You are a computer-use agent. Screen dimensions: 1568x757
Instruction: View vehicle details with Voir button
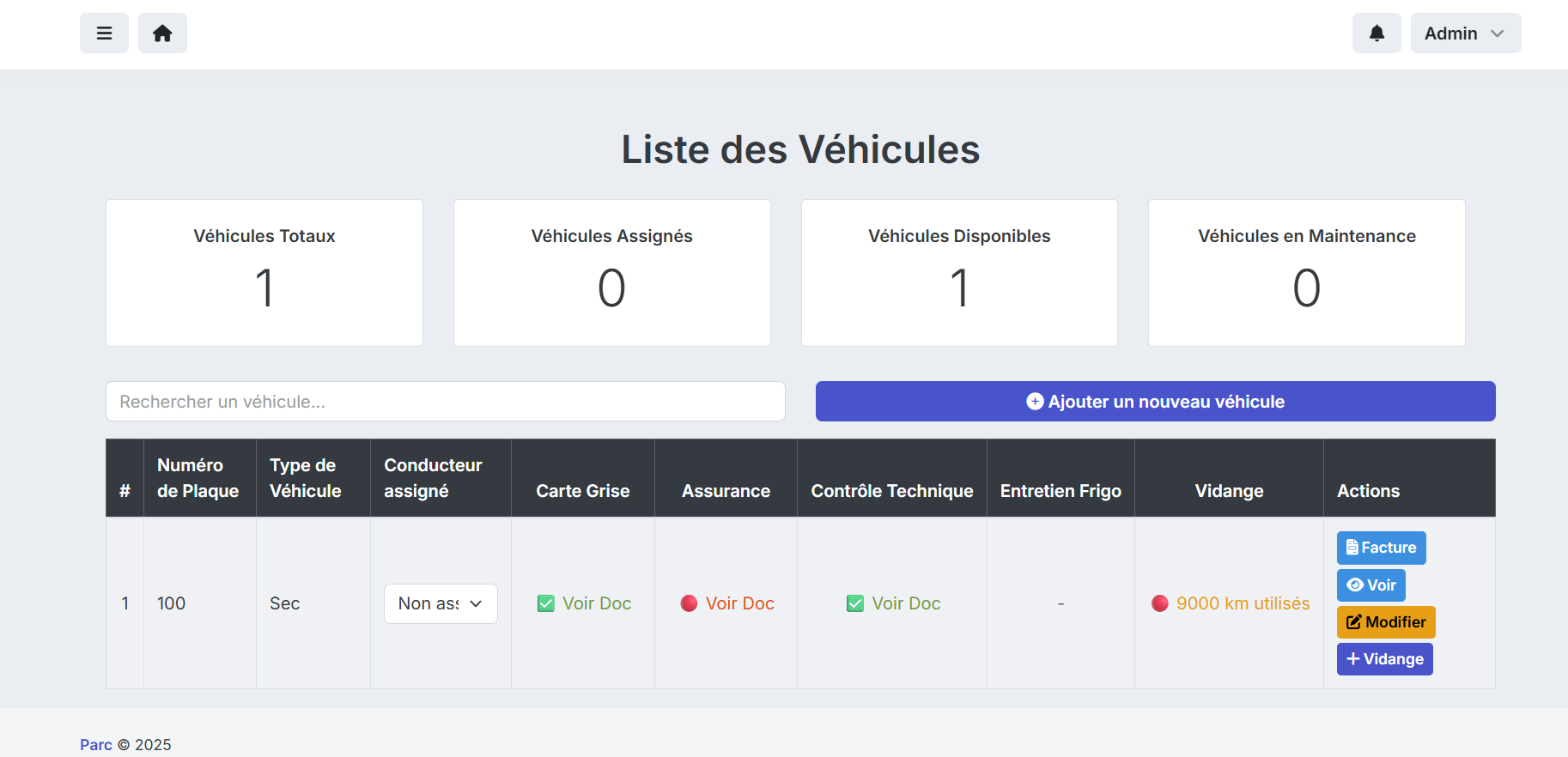1370,585
